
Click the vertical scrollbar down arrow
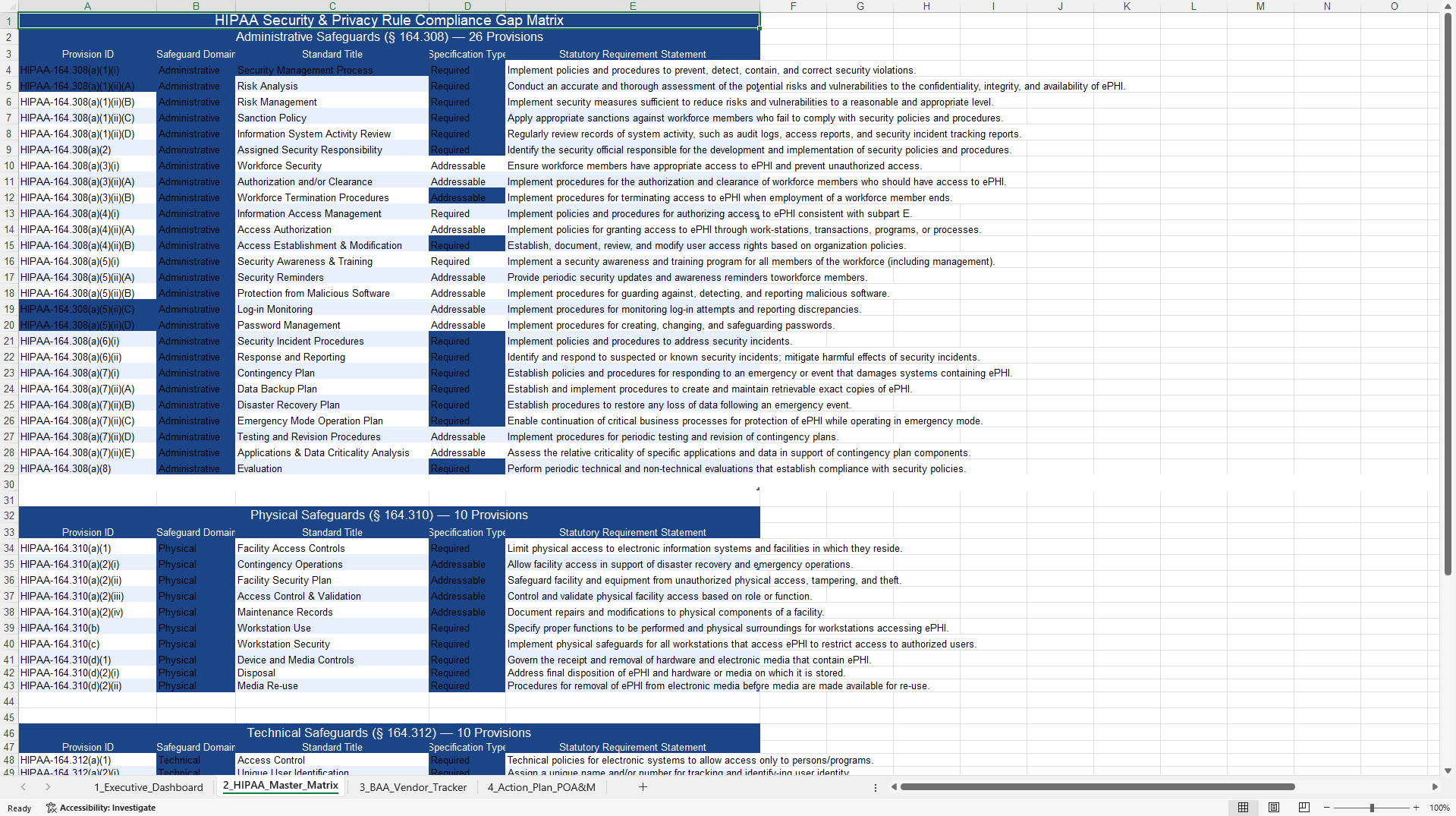point(1448,770)
